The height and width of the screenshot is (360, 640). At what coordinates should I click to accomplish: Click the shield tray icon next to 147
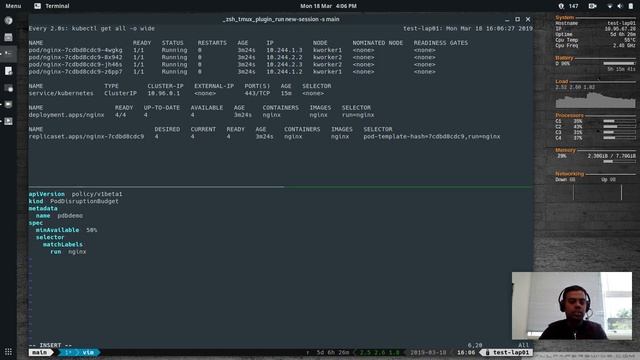pos(561,6)
